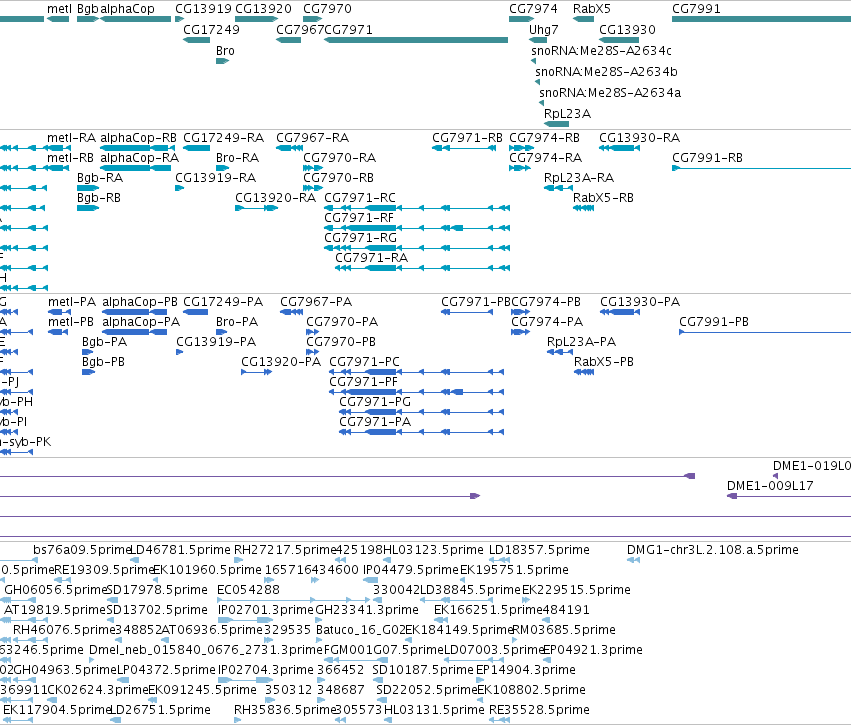Viewport: 851px width, 725px height.
Task: Select snoRNA:Me28S-A2634c label
Action: (601, 50)
